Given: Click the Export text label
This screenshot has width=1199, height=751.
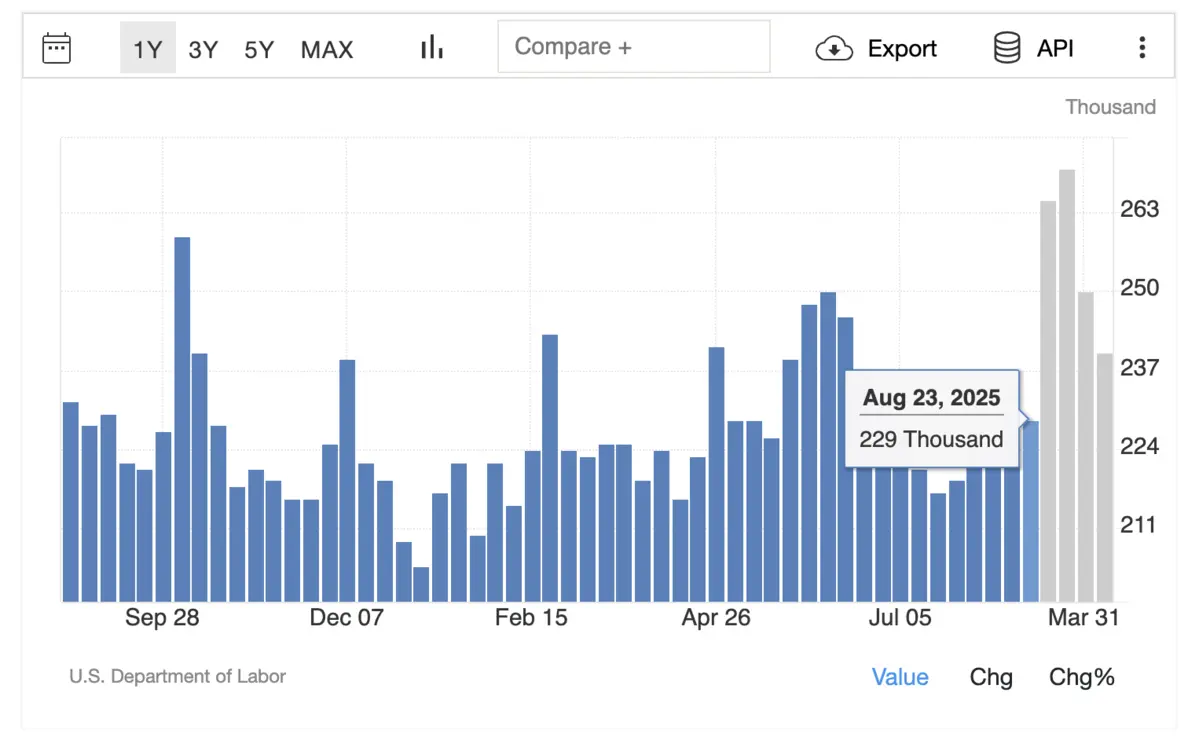Looking at the screenshot, I should (902, 48).
